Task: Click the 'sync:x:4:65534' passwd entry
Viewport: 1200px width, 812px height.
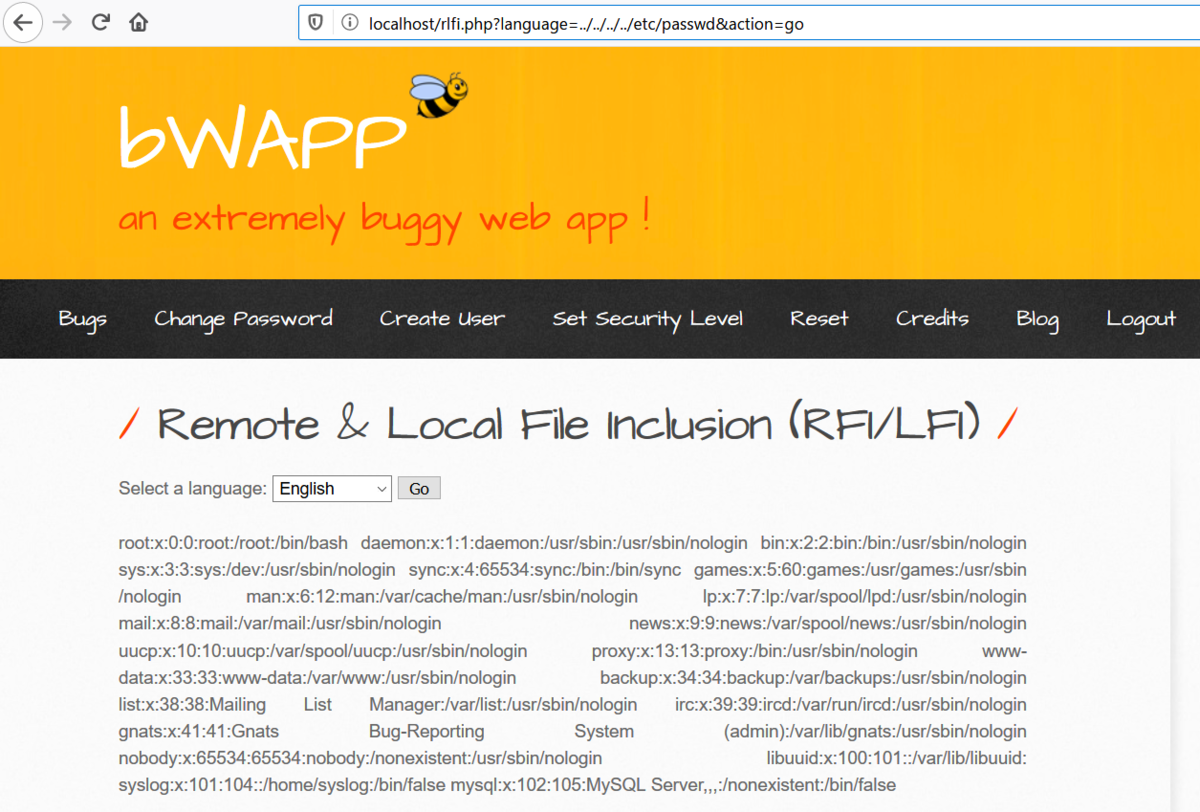Action: click(x=545, y=570)
